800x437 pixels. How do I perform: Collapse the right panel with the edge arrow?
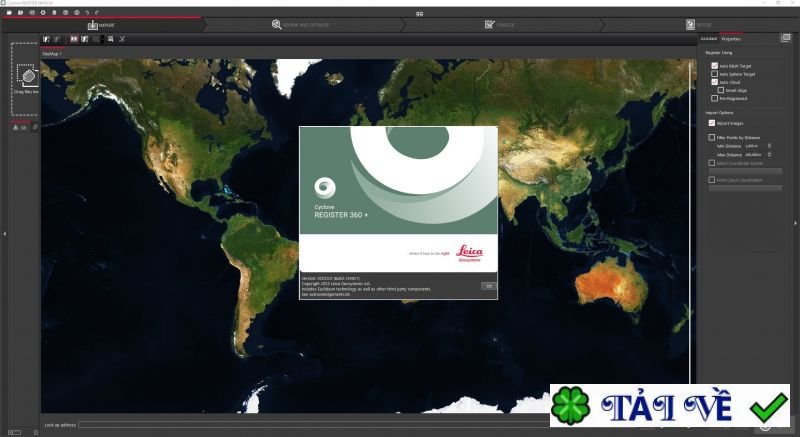point(795,223)
